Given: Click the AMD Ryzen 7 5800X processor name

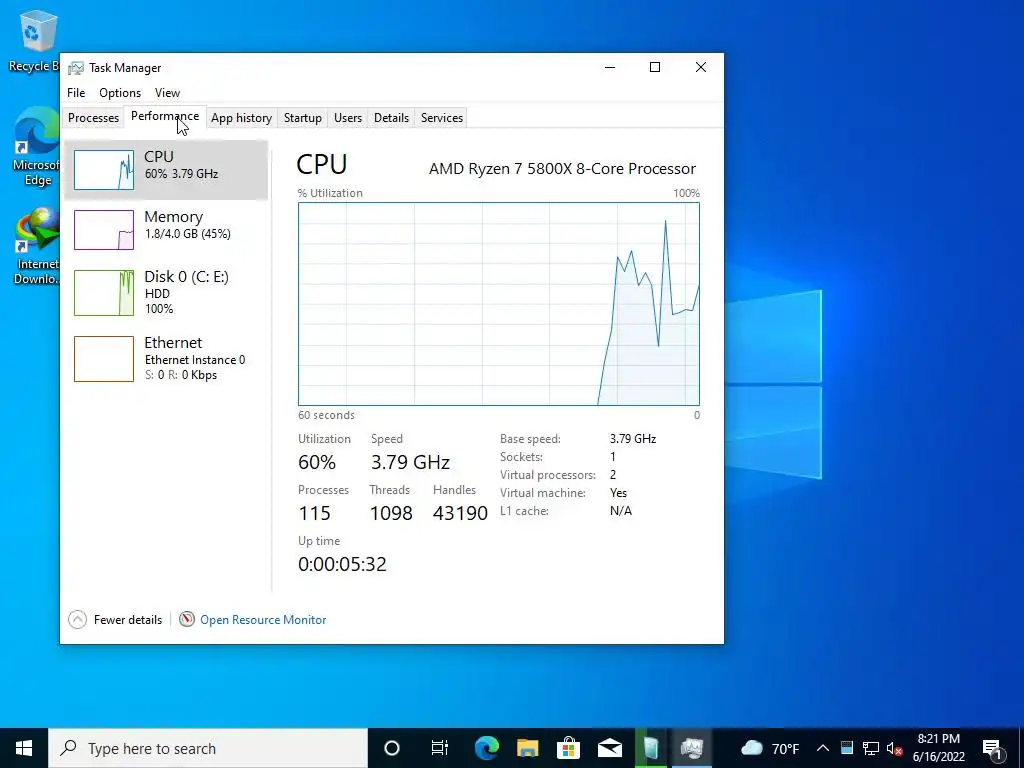Looking at the screenshot, I should click(562, 168).
